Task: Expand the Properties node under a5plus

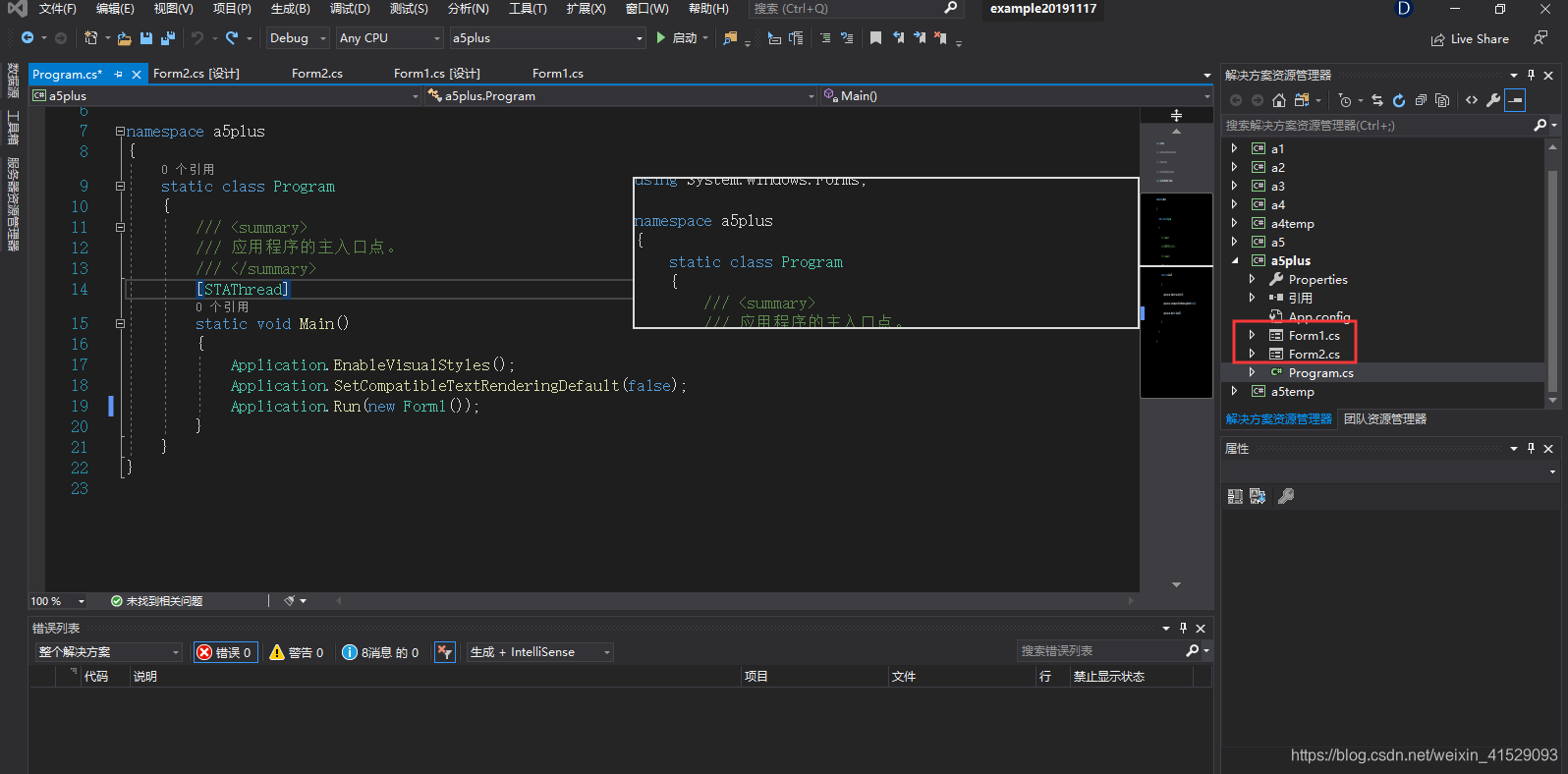Action: coord(1253,279)
